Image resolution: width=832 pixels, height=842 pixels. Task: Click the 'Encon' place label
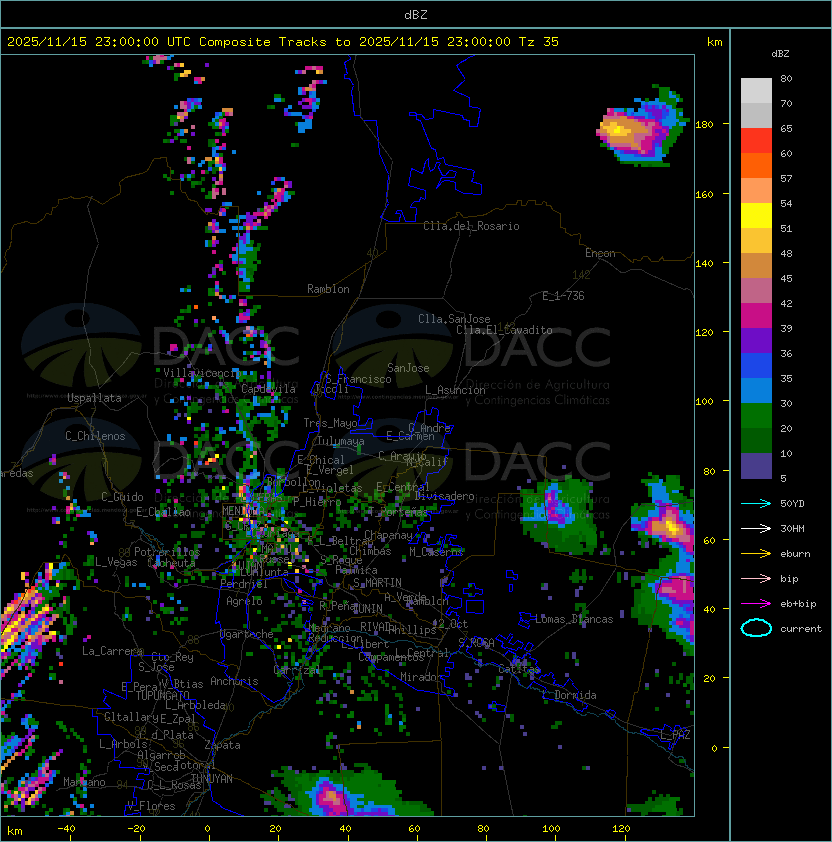click(600, 253)
